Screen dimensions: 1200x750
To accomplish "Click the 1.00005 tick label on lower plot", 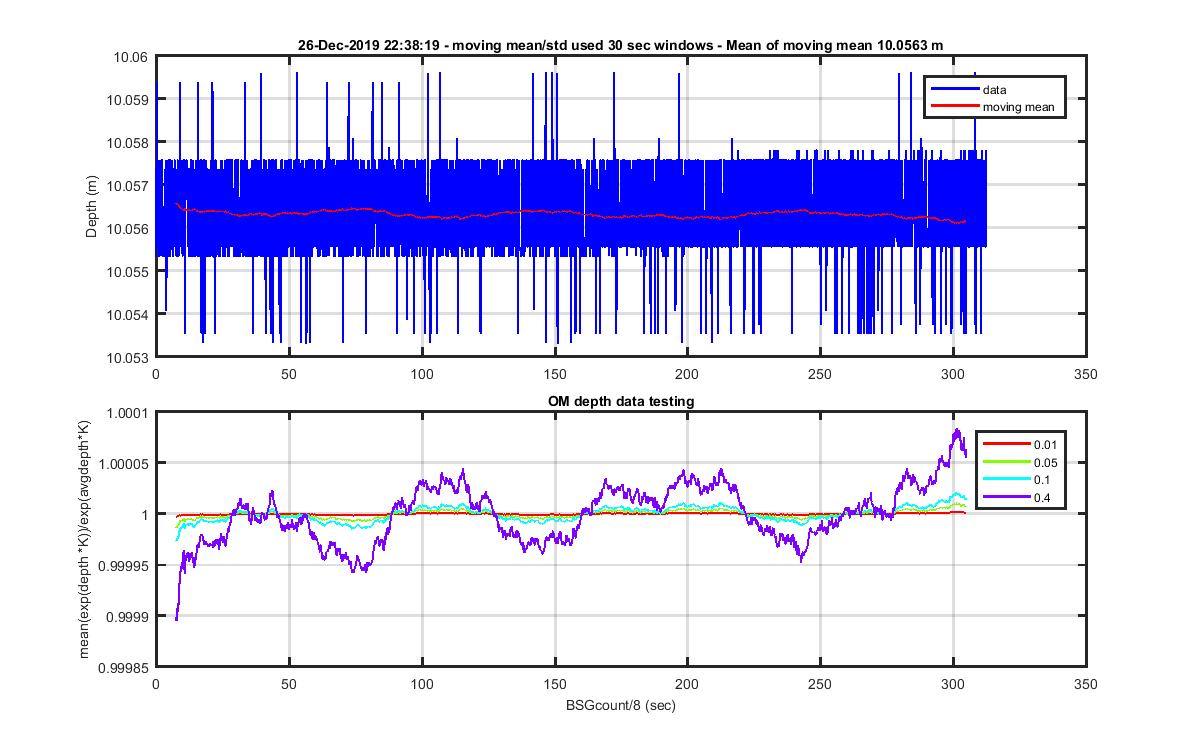I will pyautogui.click(x=126, y=464).
